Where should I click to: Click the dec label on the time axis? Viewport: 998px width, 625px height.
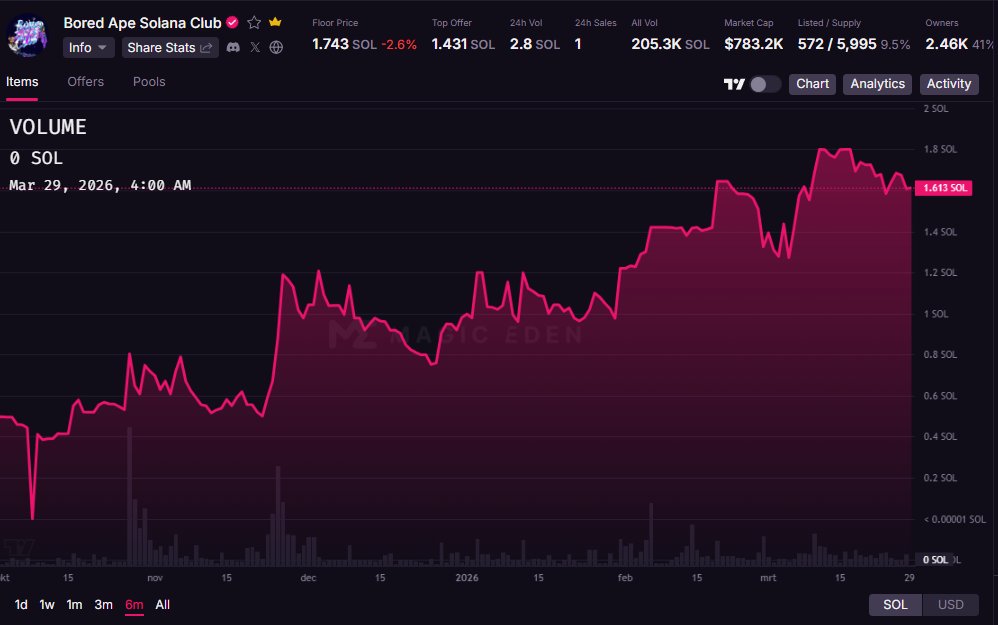308,578
